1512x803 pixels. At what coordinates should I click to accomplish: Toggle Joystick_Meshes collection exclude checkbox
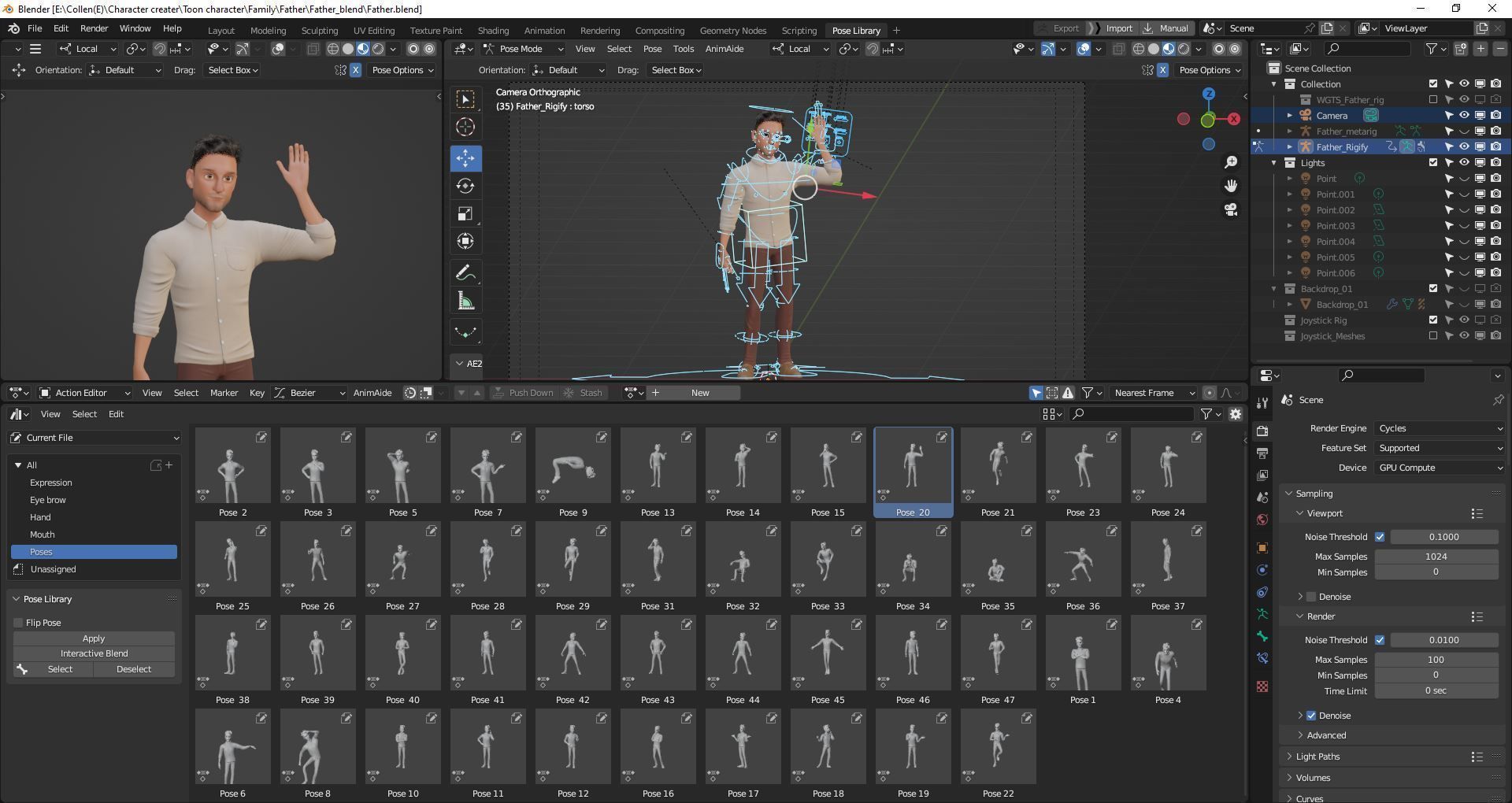click(1433, 335)
